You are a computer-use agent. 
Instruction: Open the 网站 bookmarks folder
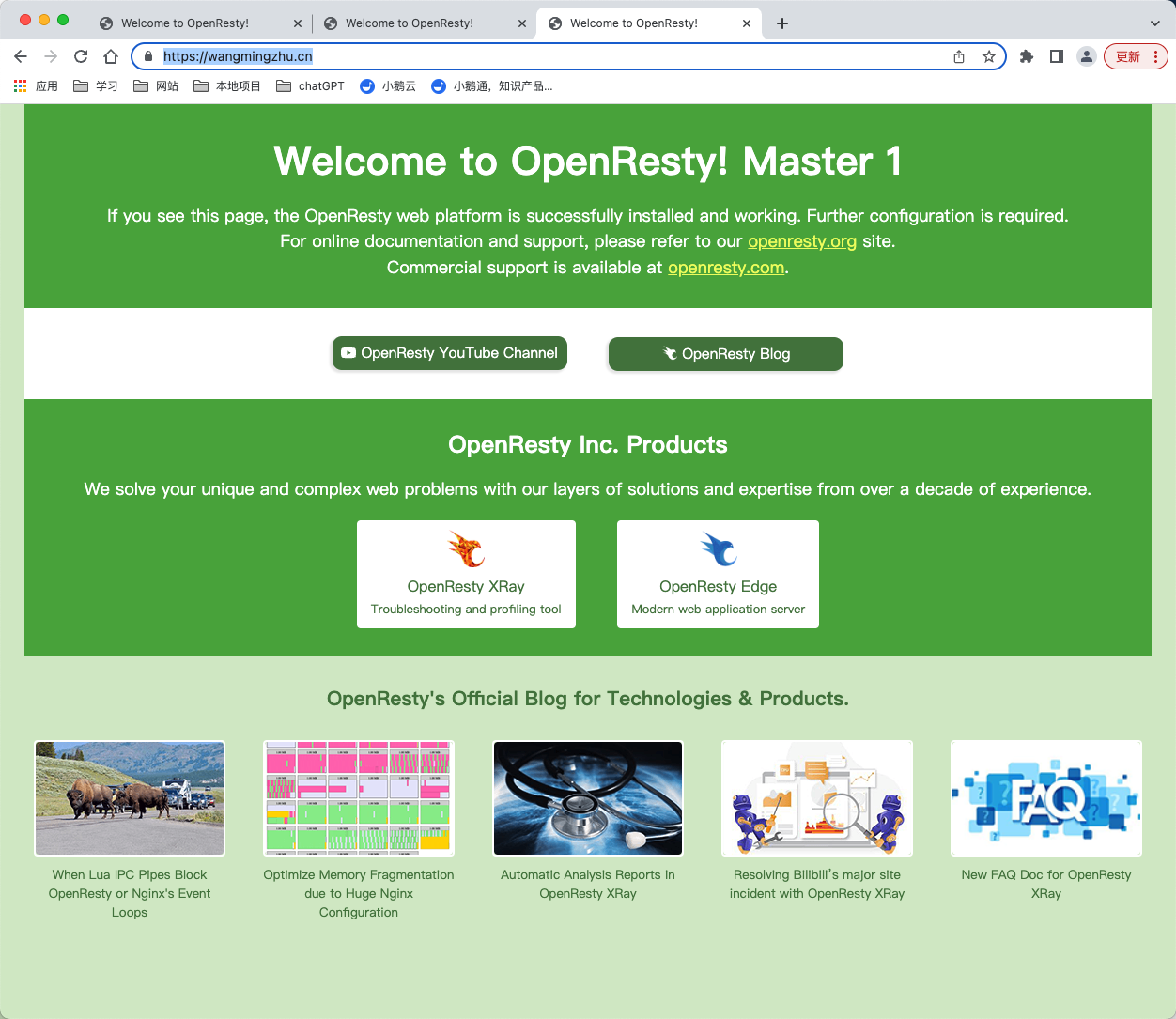click(x=156, y=86)
